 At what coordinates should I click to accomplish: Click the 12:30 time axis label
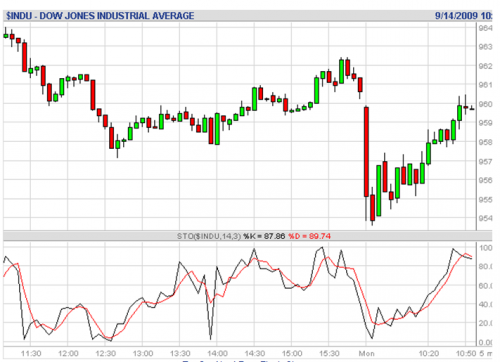pyautogui.click(x=105, y=353)
